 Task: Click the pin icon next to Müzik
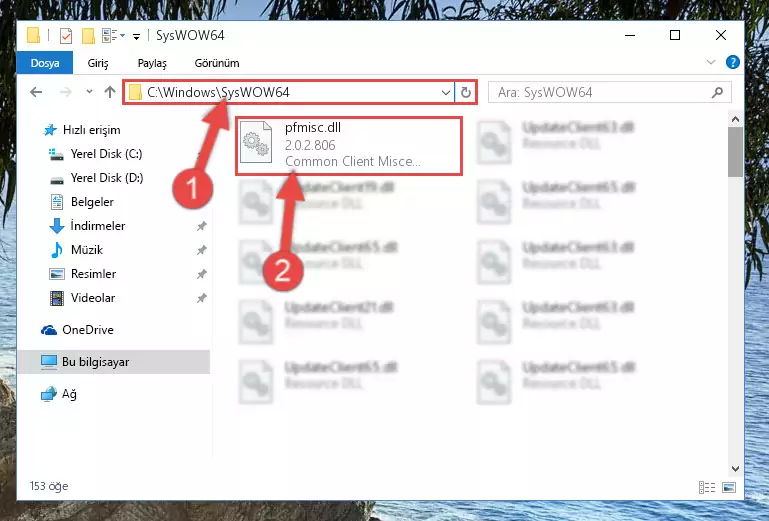pos(202,250)
